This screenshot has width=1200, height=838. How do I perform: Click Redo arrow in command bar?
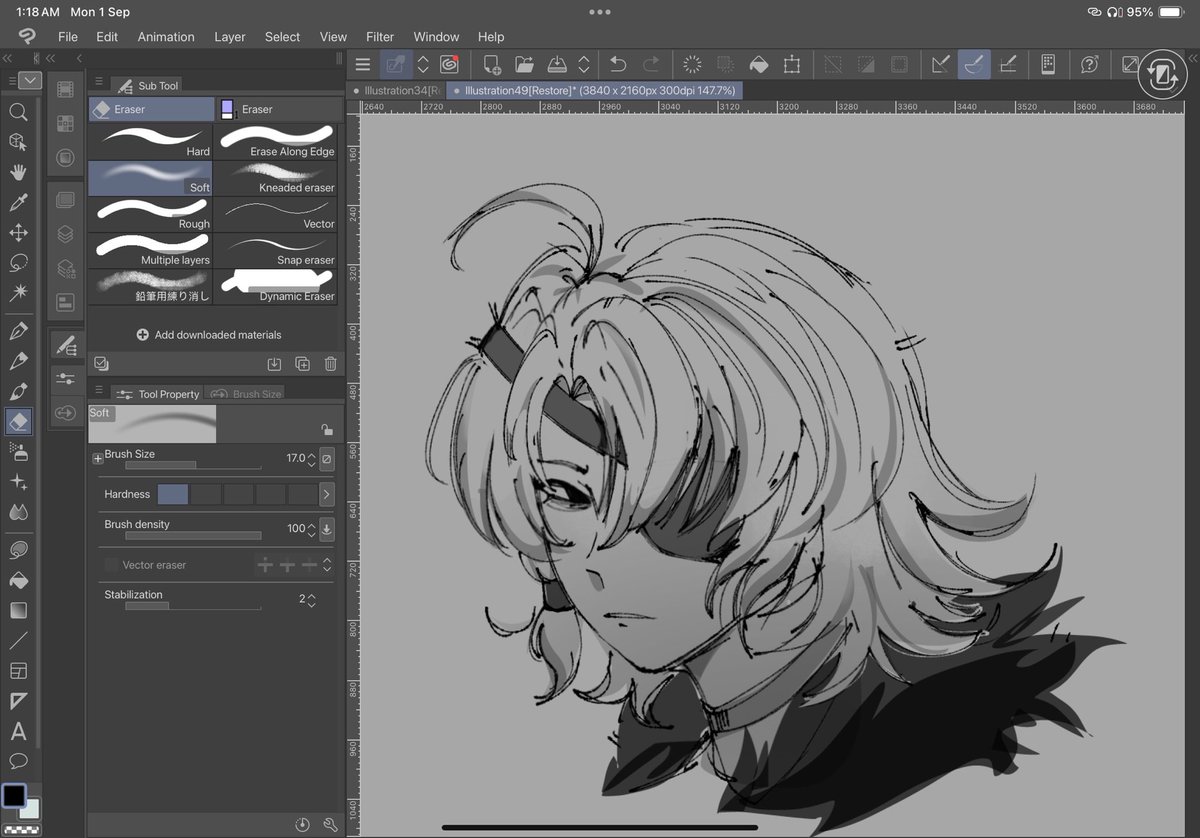click(x=651, y=64)
